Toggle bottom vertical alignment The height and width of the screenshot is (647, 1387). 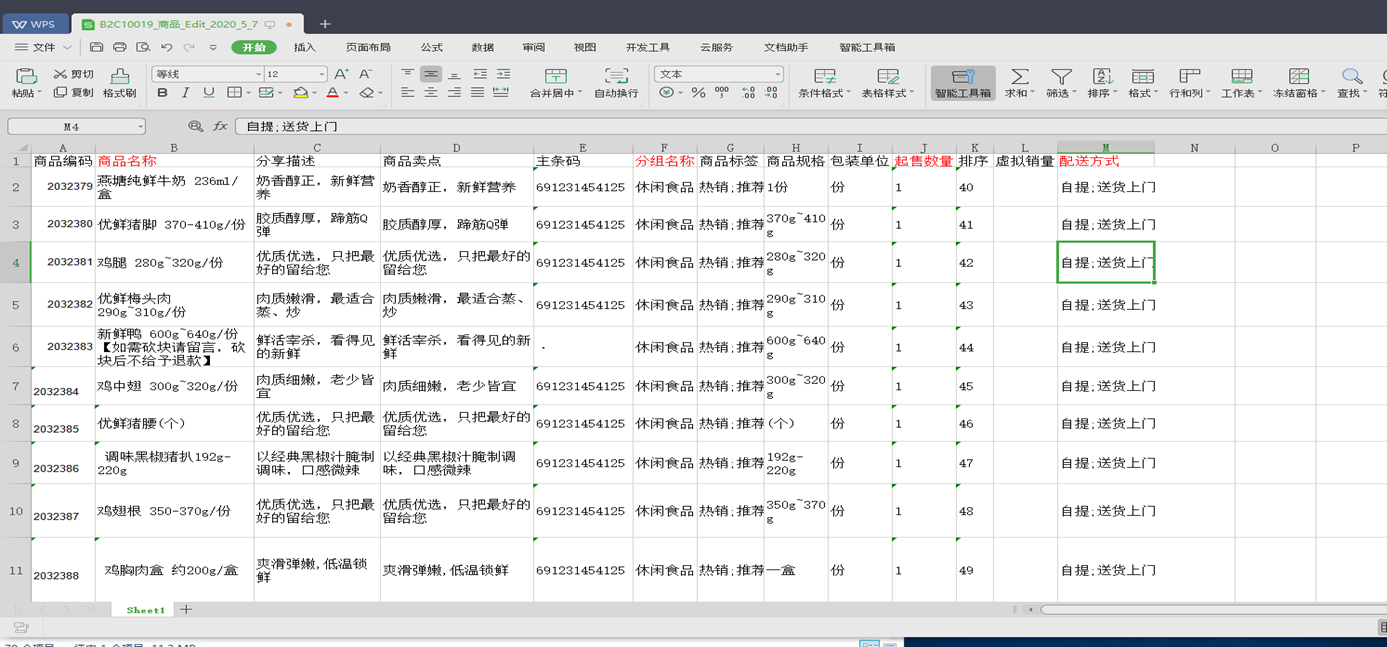(454, 74)
